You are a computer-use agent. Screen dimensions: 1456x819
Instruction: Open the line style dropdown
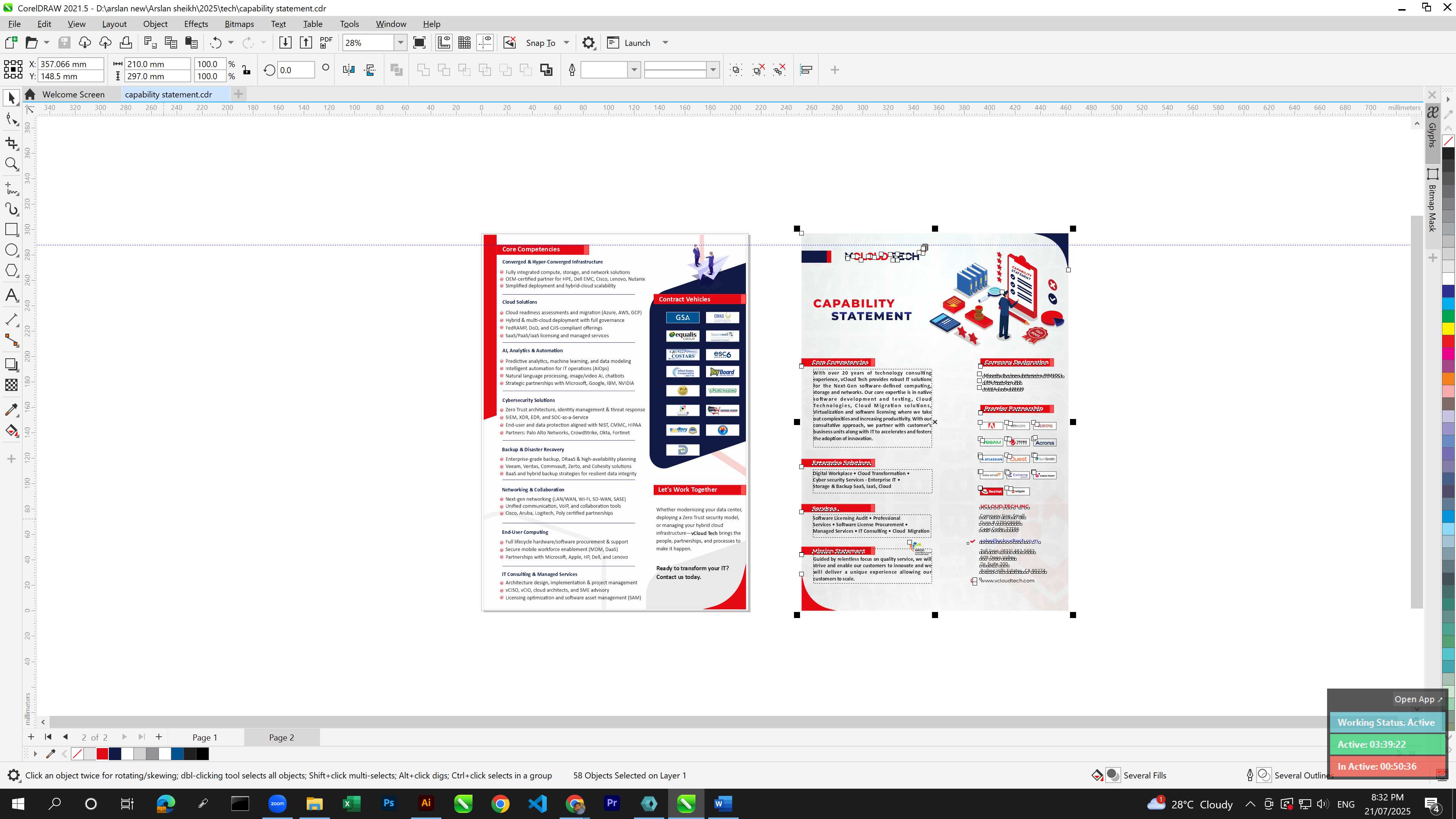click(x=713, y=69)
